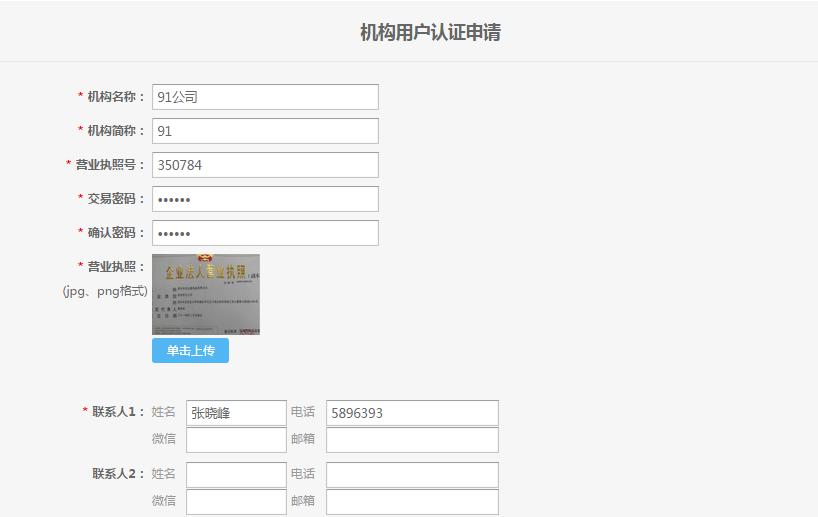This screenshot has height=517, width=818.
Task: Click into the 交易密码 password field
Action: click(x=265, y=199)
